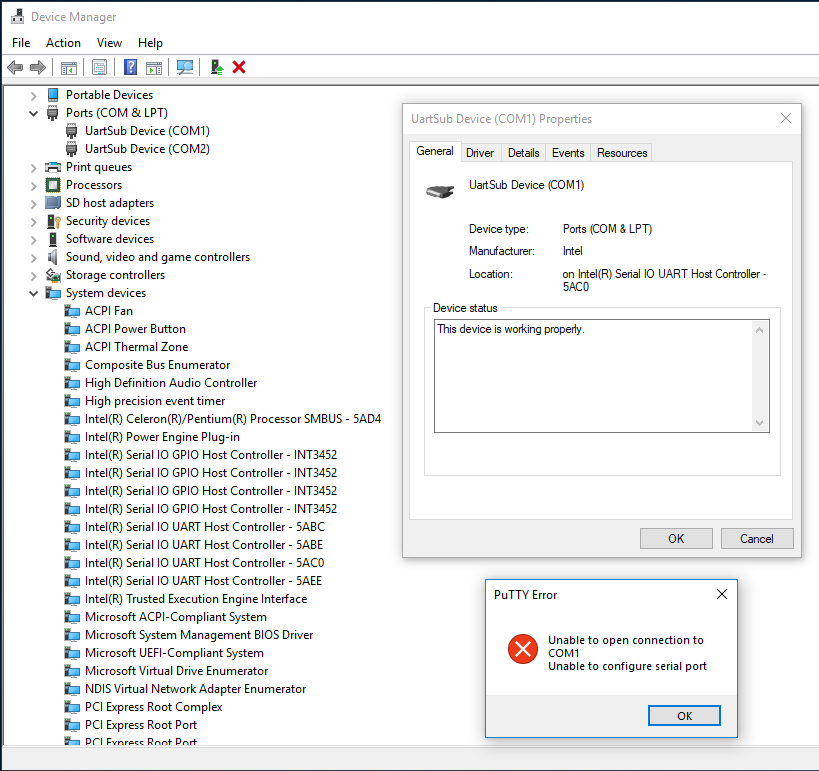Screen dimensions: 819x771
Task: Select Intel(R) Trusted Execution Engine Interface
Action: coord(196,599)
